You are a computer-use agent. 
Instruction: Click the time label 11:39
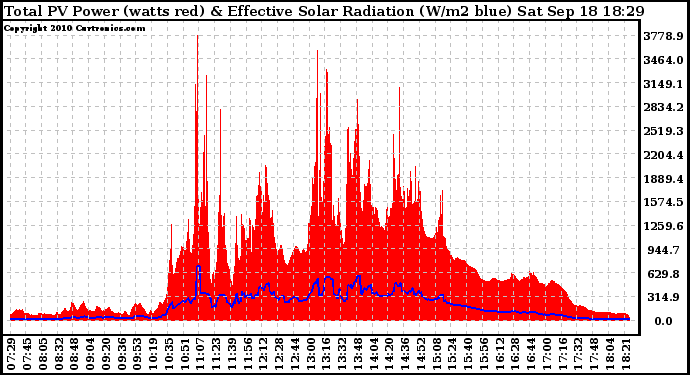click(232, 354)
